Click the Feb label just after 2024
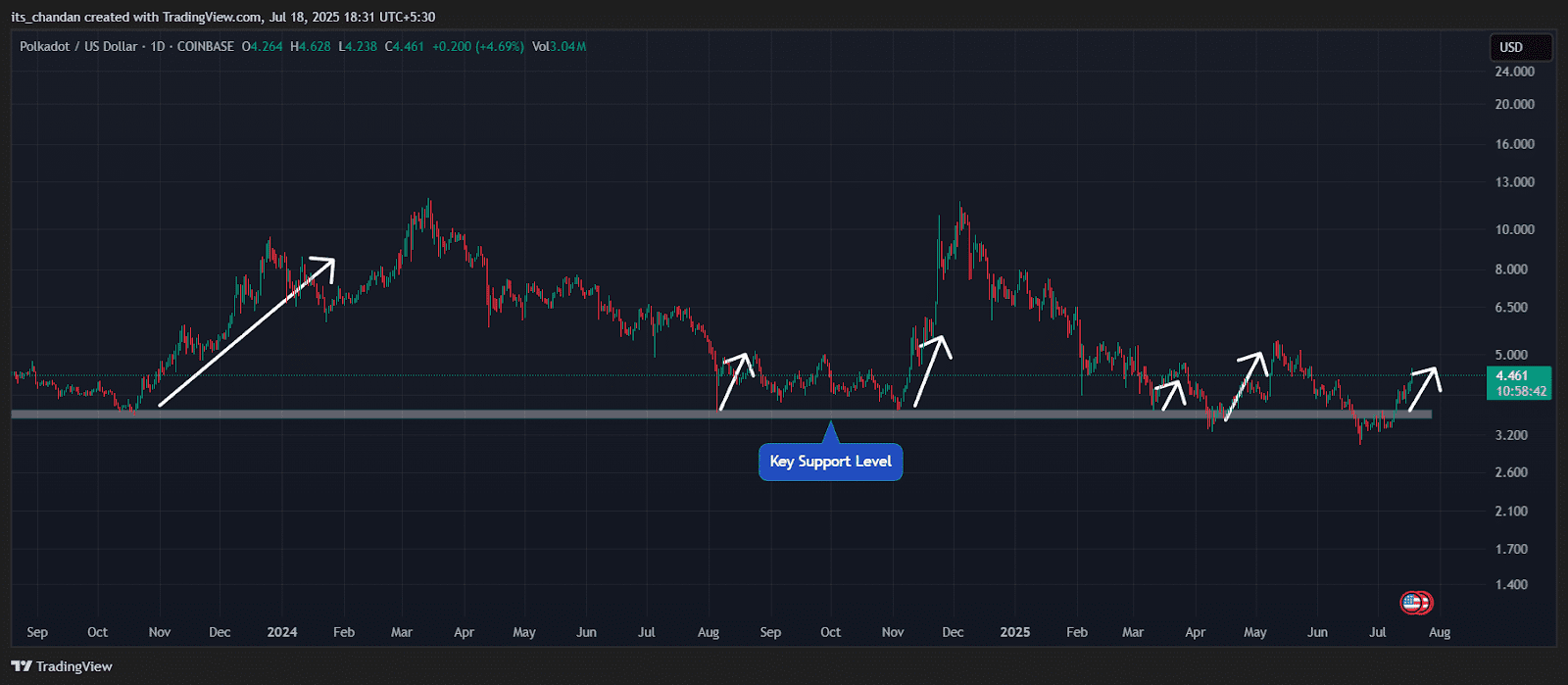 [x=344, y=632]
